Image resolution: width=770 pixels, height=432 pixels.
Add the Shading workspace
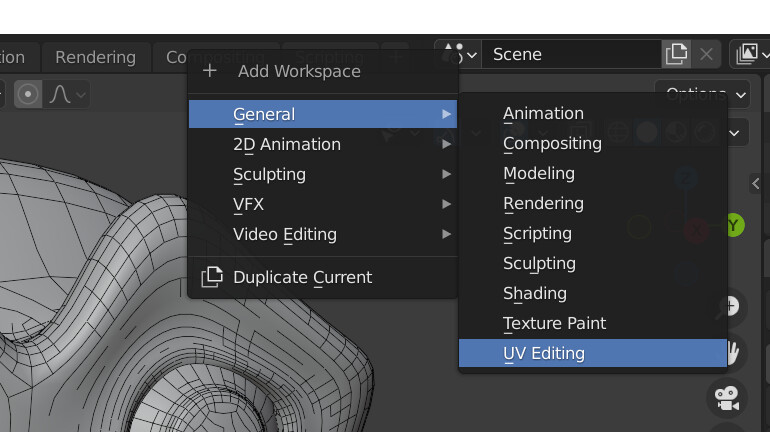[x=593, y=293]
